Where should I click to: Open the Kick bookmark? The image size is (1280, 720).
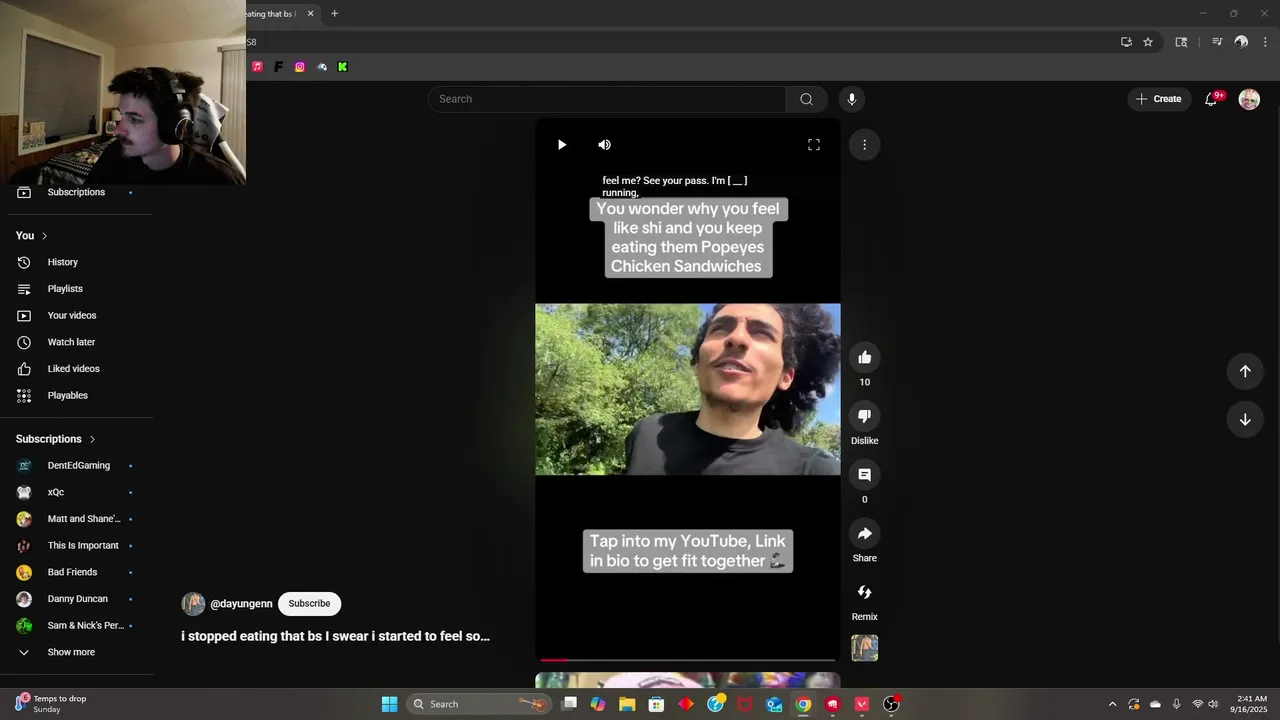pyautogui.click(x=343, y=67)
